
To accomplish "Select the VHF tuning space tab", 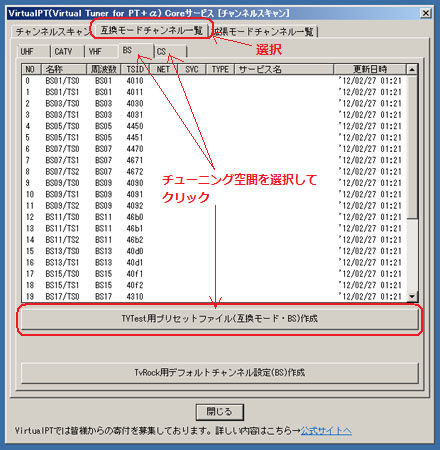I will (x=101, y=52).
